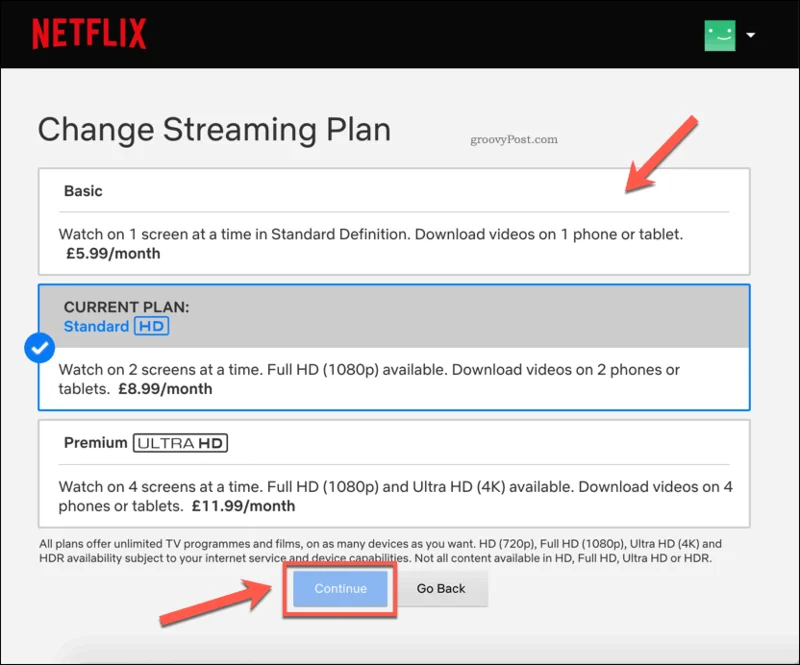The height and width of the screenshot is (665, 800).
Task: Click the Go Back button
Action: (x=441, y=588)
